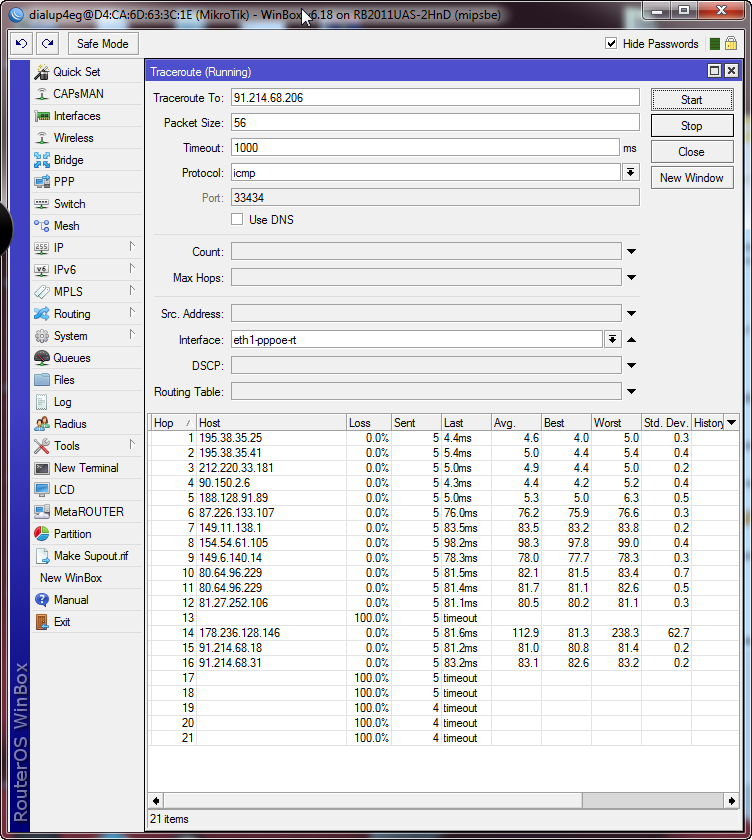Open the Protocol dropdown list
Viewport: 752px width, 840px height.
point(631,172)
